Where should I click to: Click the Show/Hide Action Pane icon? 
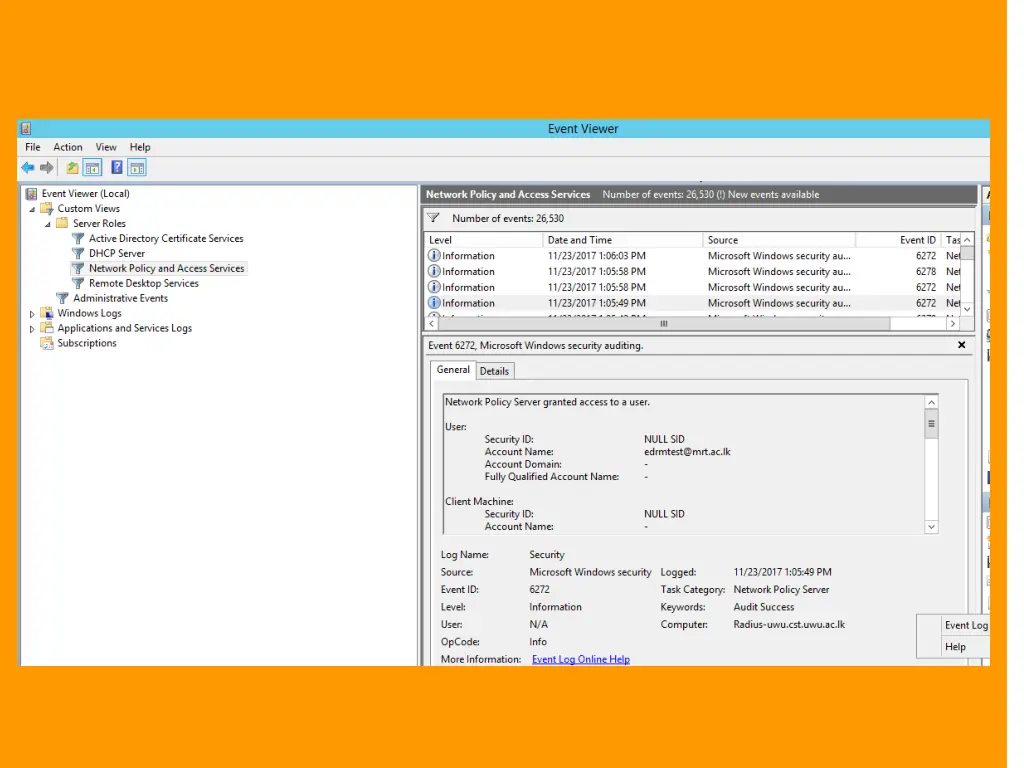(137, 168)
